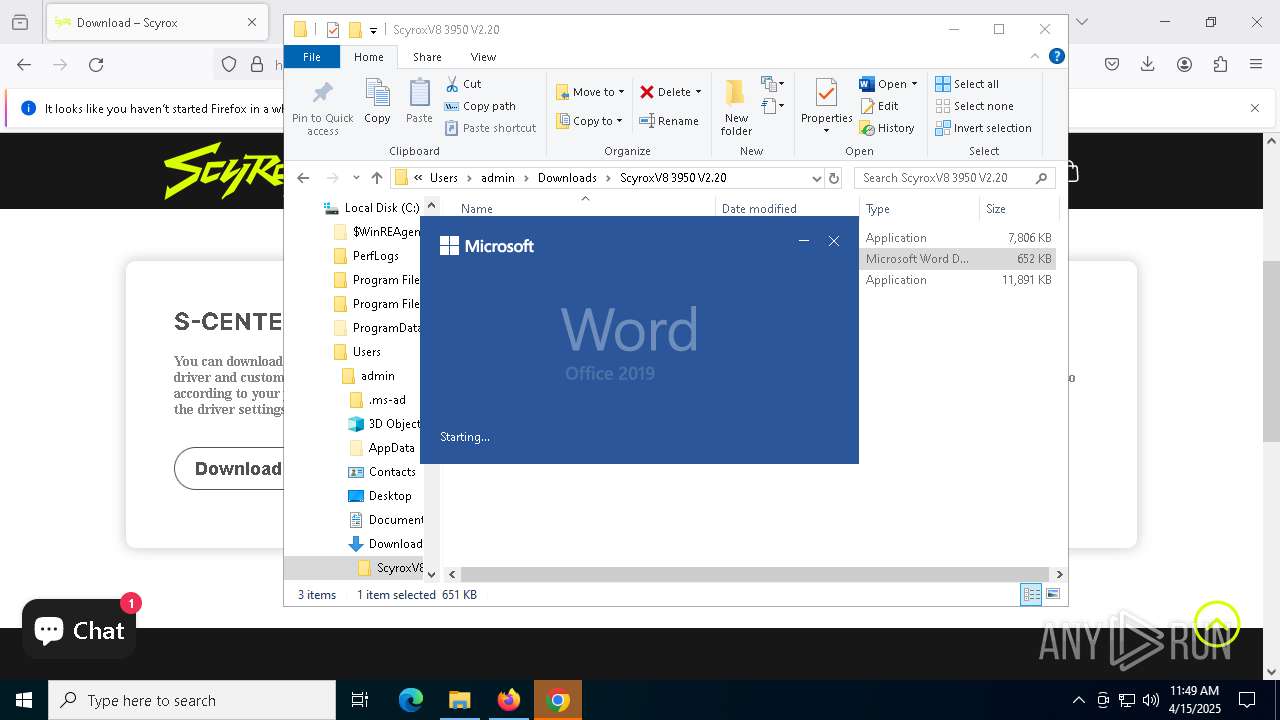Open Windows Start menu

[24, 700]
